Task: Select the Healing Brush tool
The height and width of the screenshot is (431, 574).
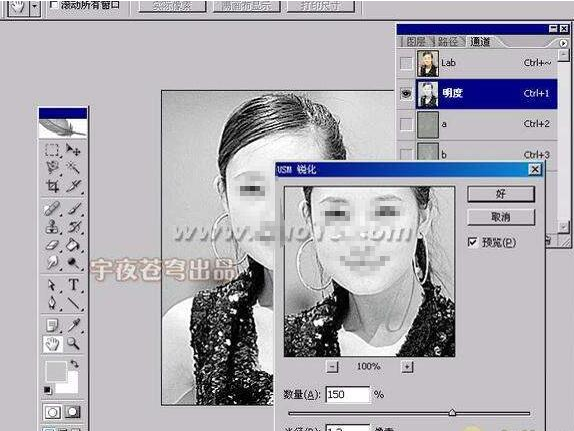Action: coord(52,209)
